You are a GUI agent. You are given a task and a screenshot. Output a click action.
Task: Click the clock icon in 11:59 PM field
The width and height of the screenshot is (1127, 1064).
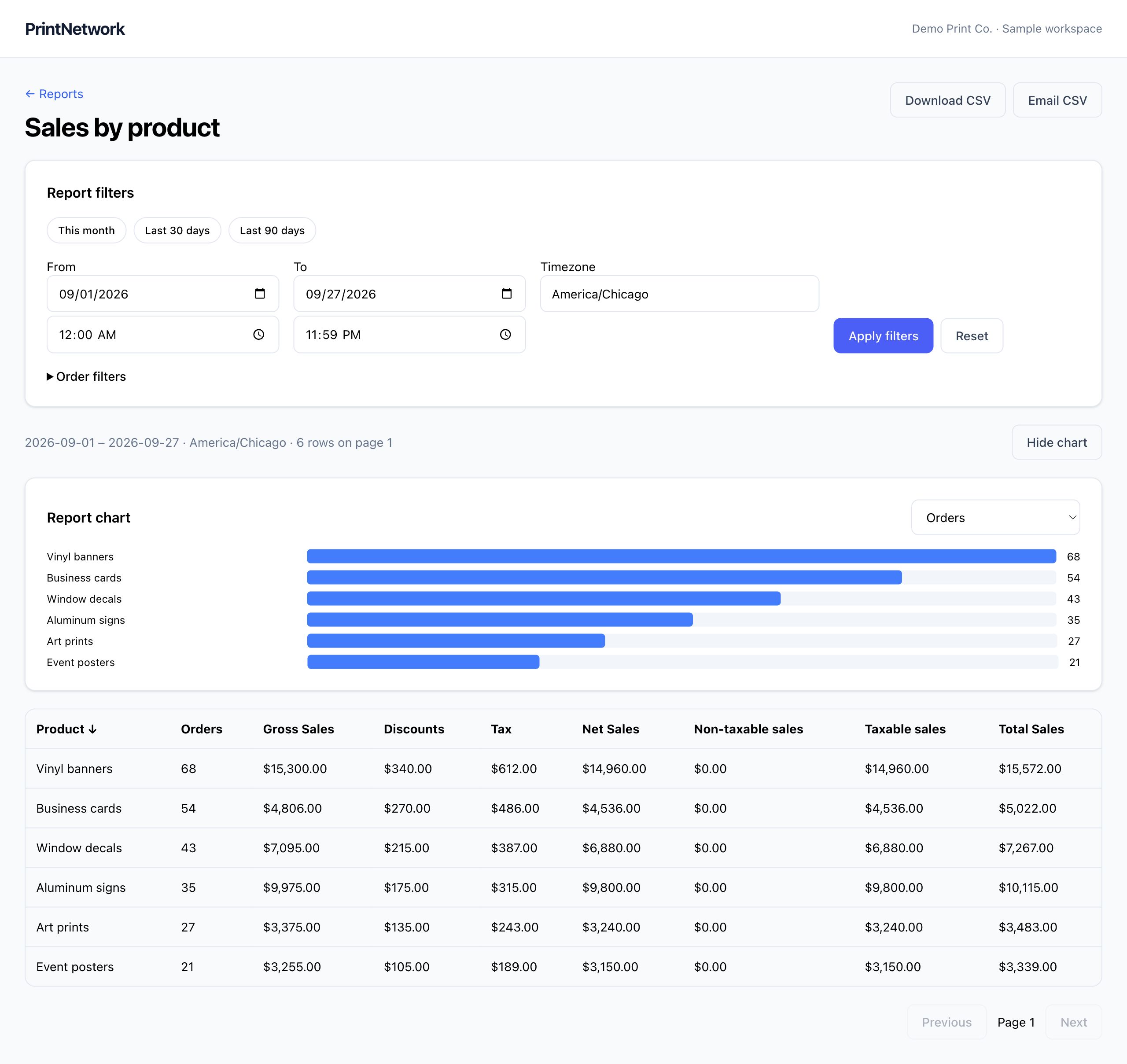click(x=505, y=335)
